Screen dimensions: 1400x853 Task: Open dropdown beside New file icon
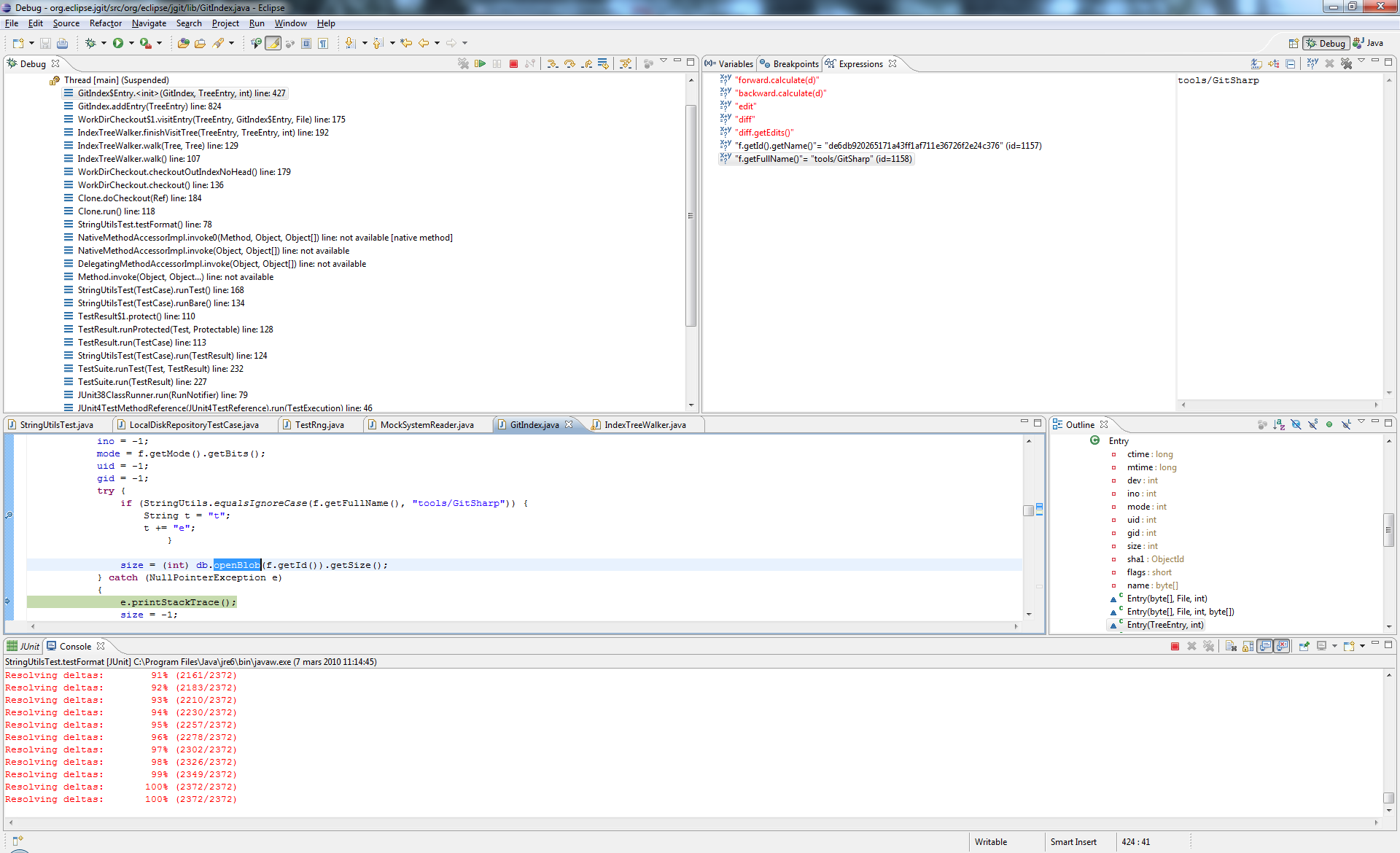(31, 44)
